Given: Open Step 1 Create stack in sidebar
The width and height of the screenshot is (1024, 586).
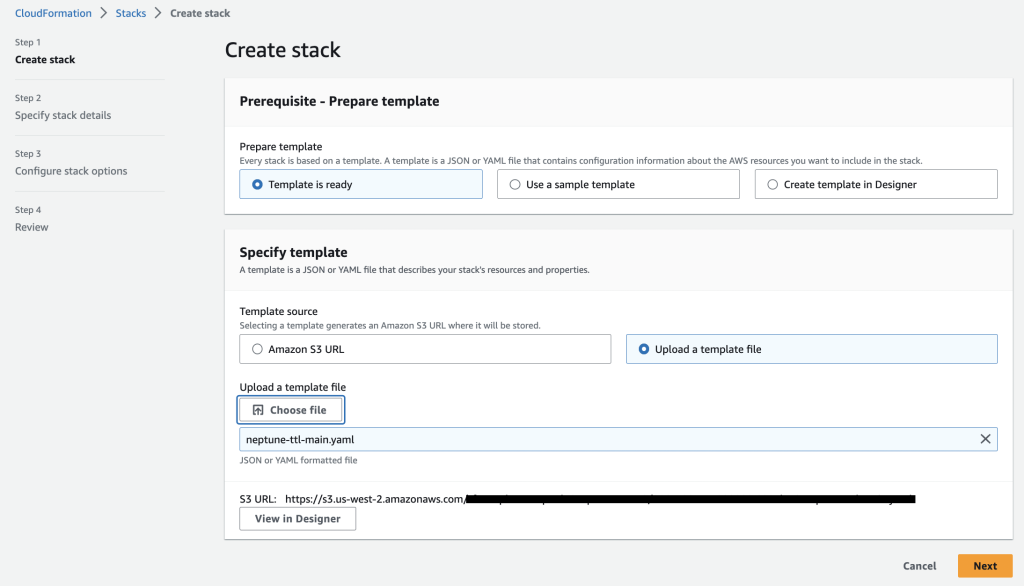Looking at the screenshot, I should point(44,59).
